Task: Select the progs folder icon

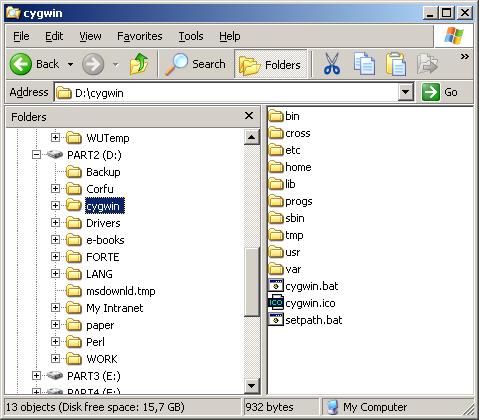Action: click(276, 201)
